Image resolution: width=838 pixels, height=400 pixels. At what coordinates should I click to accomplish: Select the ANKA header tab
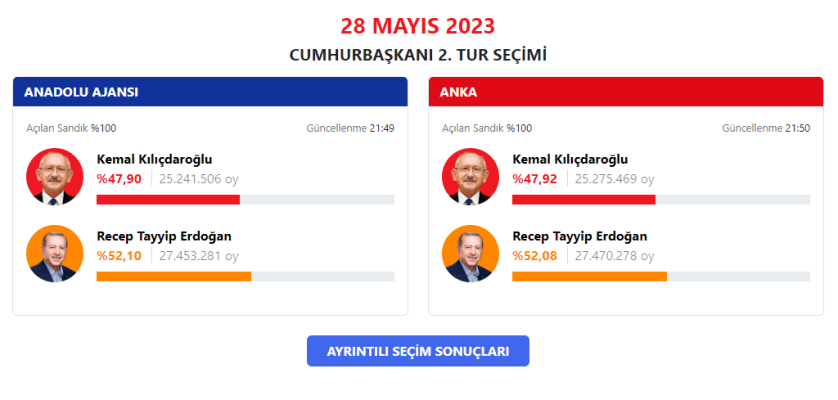[626, 92]
